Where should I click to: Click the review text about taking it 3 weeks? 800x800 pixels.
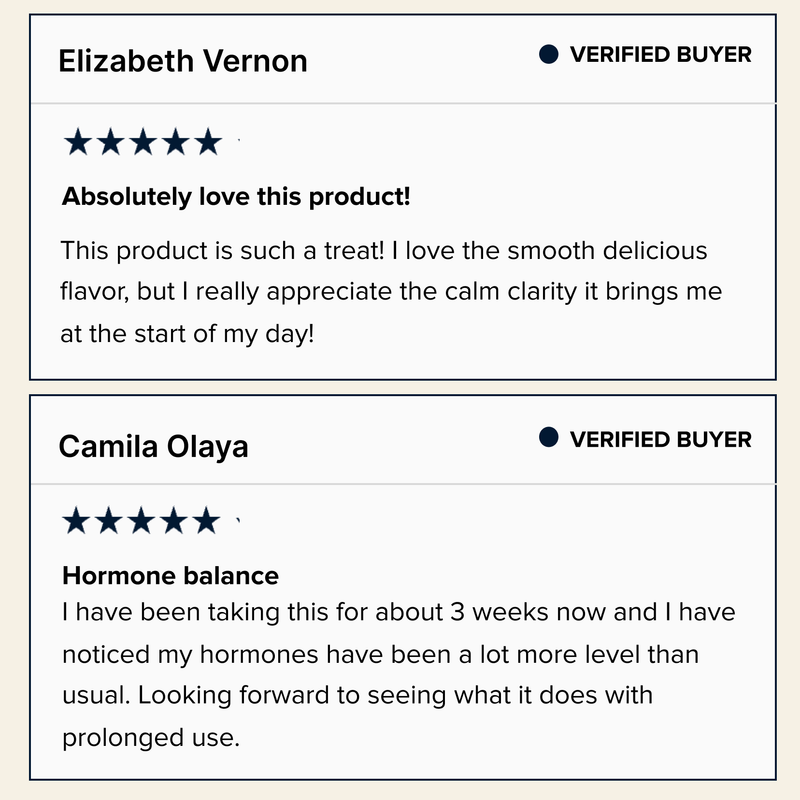coord(398,674)
